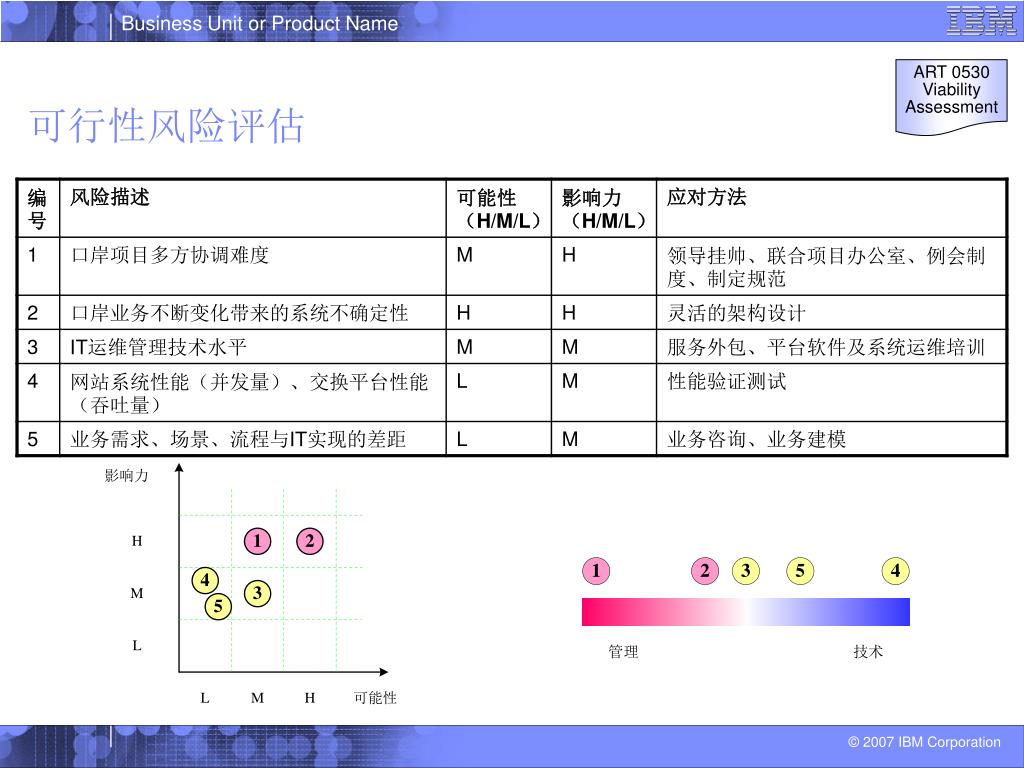1024x768 pixels.
Task: Click the pink-to-blue gradient bar
Action: pos(746,612)
